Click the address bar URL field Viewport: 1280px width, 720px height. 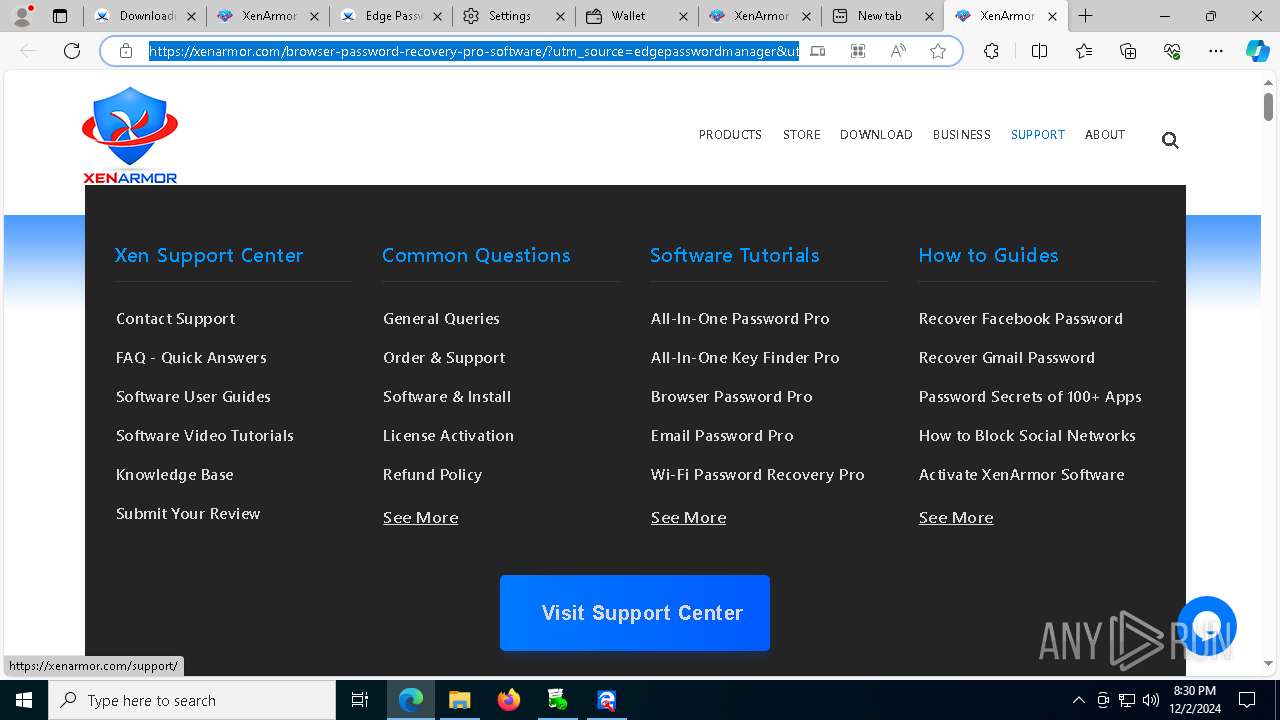pos(474,51)
